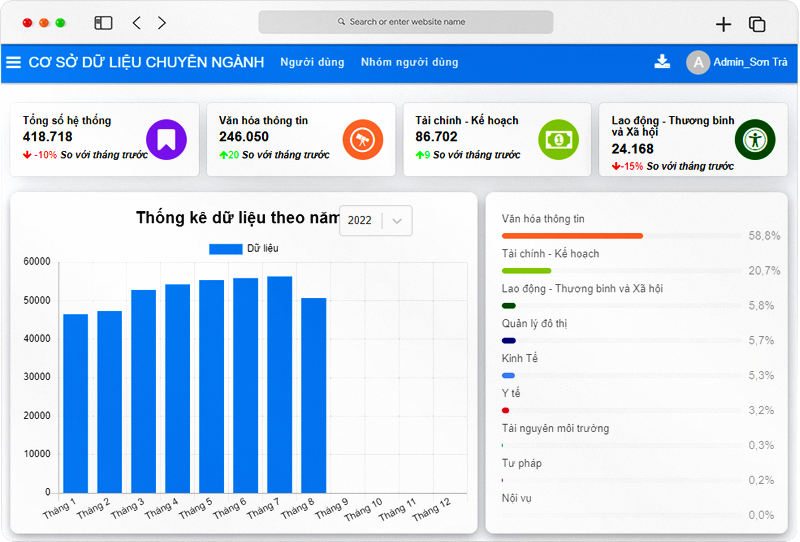Click the Tháng 4 bar in chart
The height and width of the screenshot is (542, 800).
178,389
